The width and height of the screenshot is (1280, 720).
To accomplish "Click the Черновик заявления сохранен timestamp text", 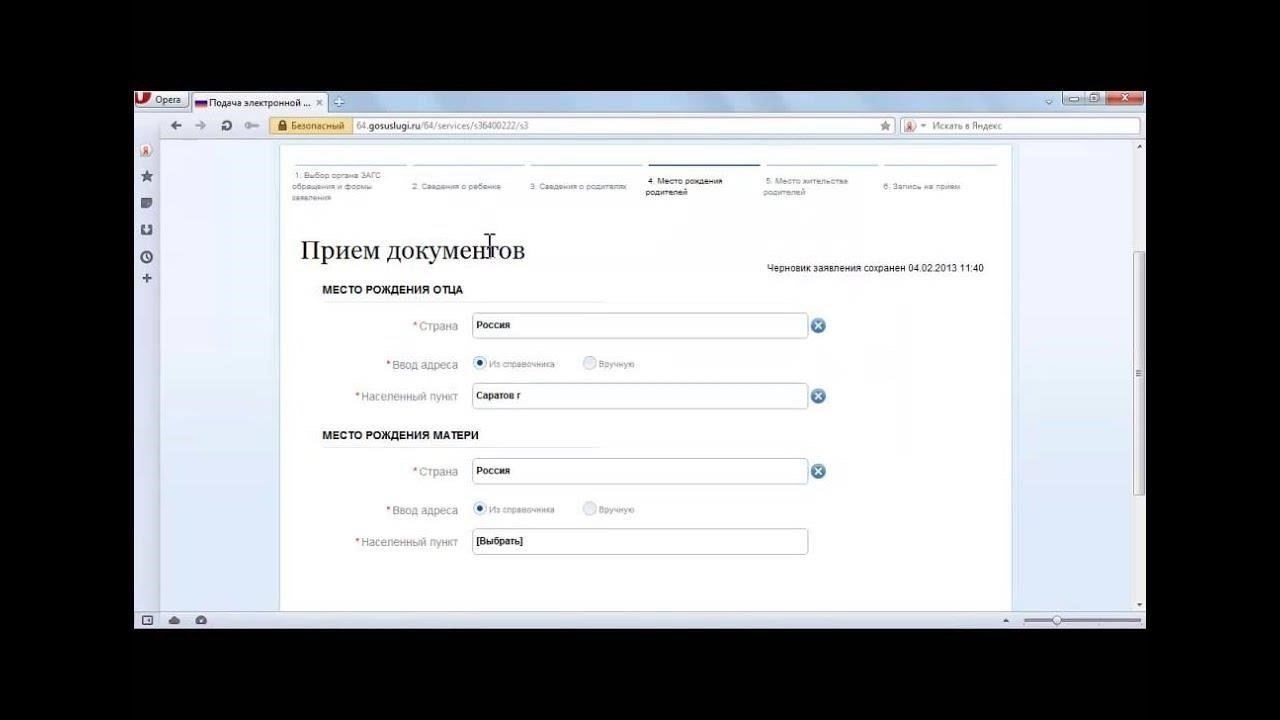I will click(x=875, y=268).
